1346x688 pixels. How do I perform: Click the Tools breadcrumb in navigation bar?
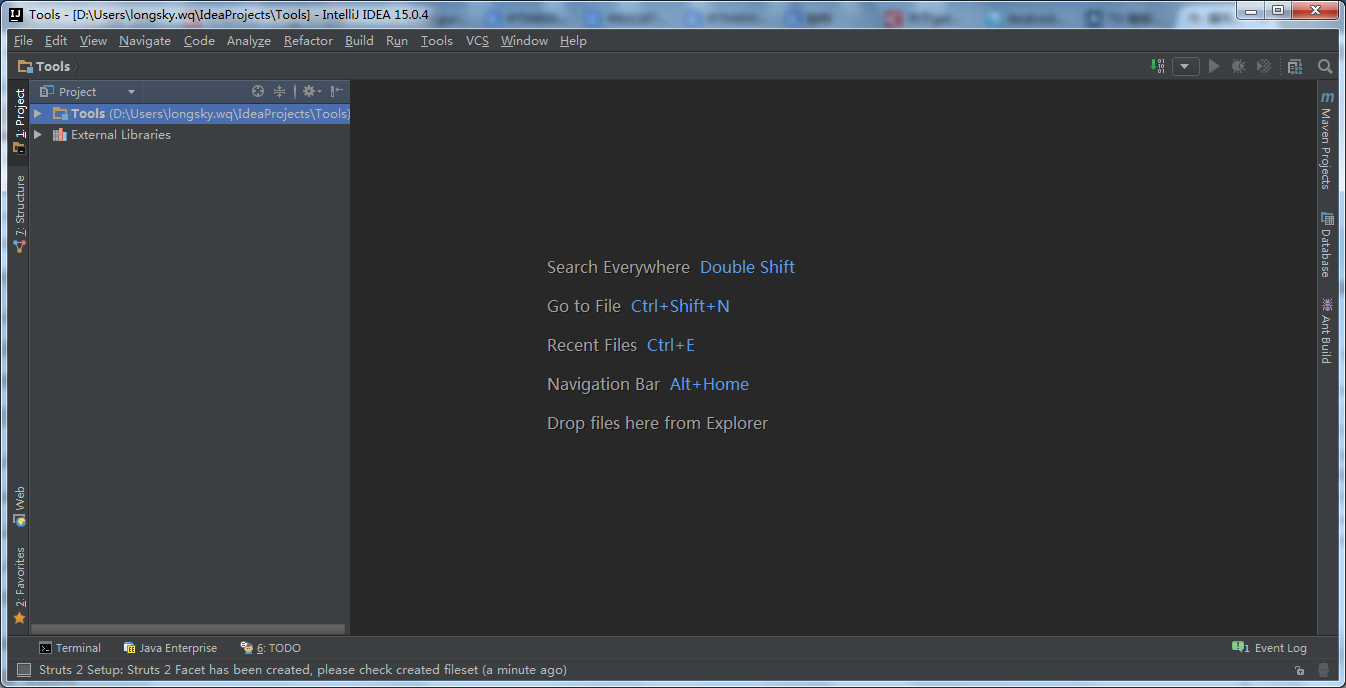(45, 66)
